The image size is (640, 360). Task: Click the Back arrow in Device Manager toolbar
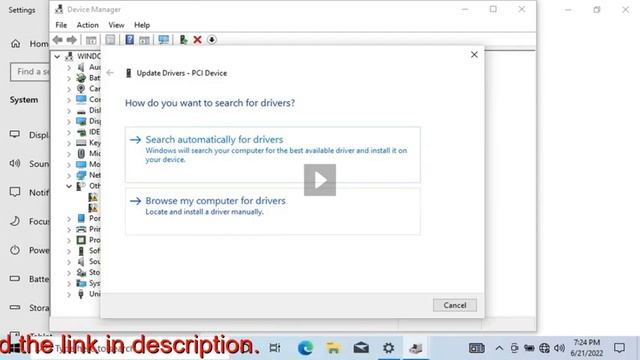pos(58,40)
